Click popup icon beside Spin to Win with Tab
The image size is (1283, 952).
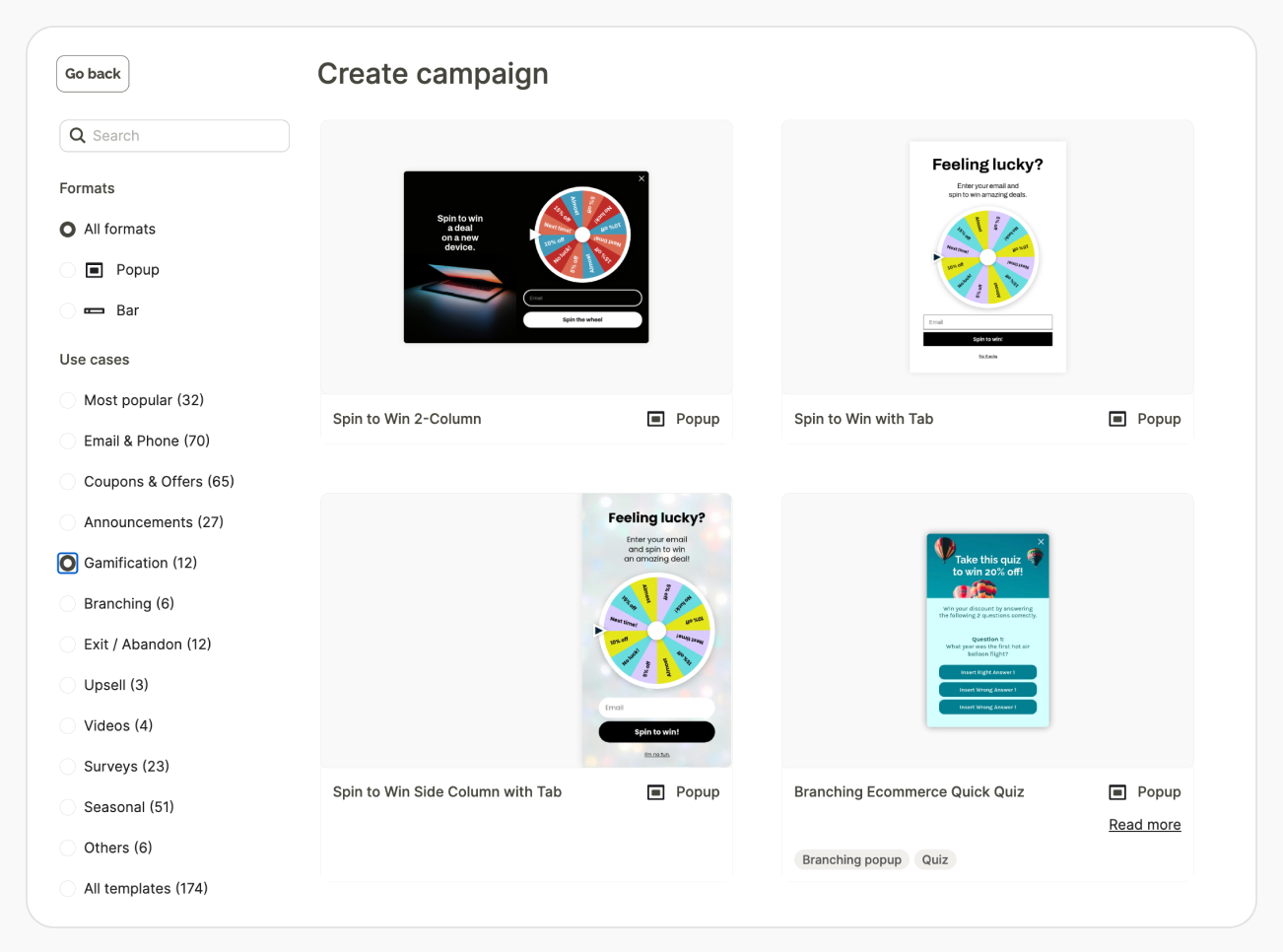[1117, 419]
